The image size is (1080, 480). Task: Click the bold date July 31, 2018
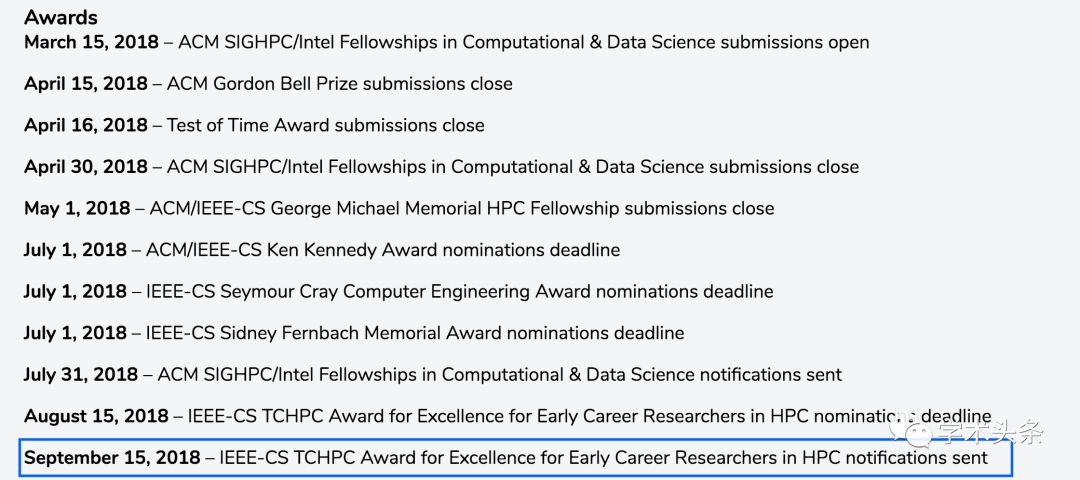coord(81,375)
